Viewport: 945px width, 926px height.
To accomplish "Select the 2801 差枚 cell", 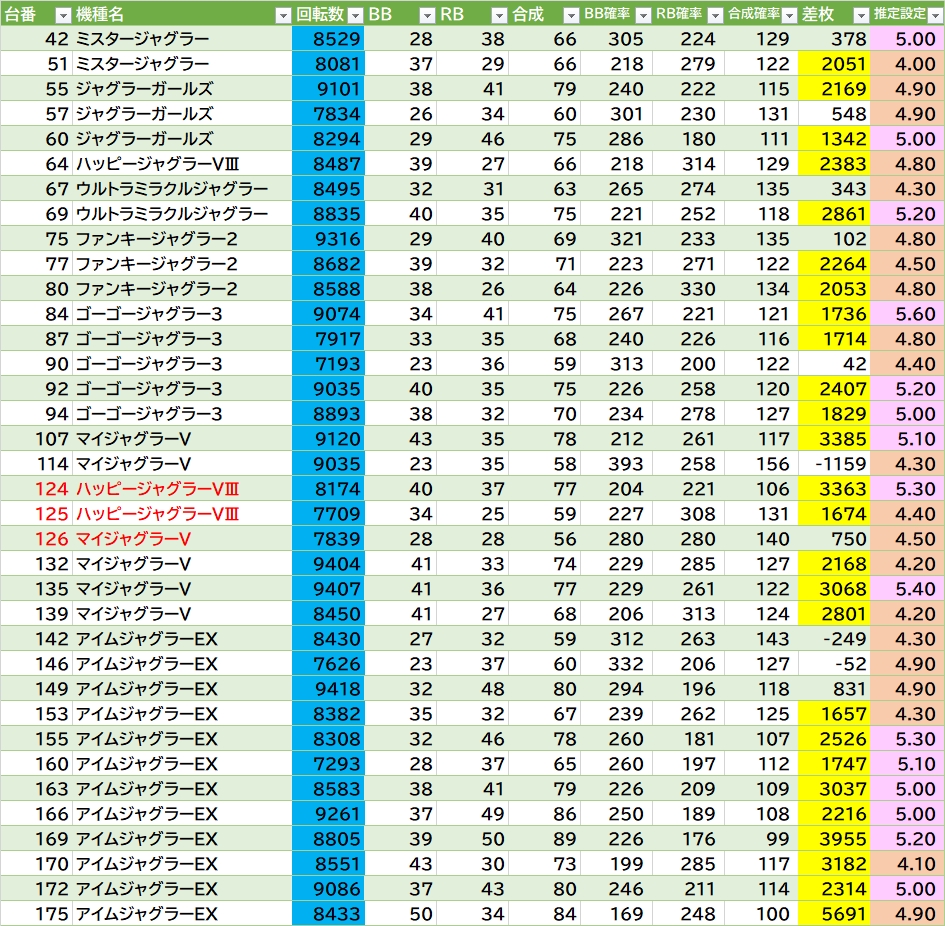I will pyautogui.click(x=834, y=614).
